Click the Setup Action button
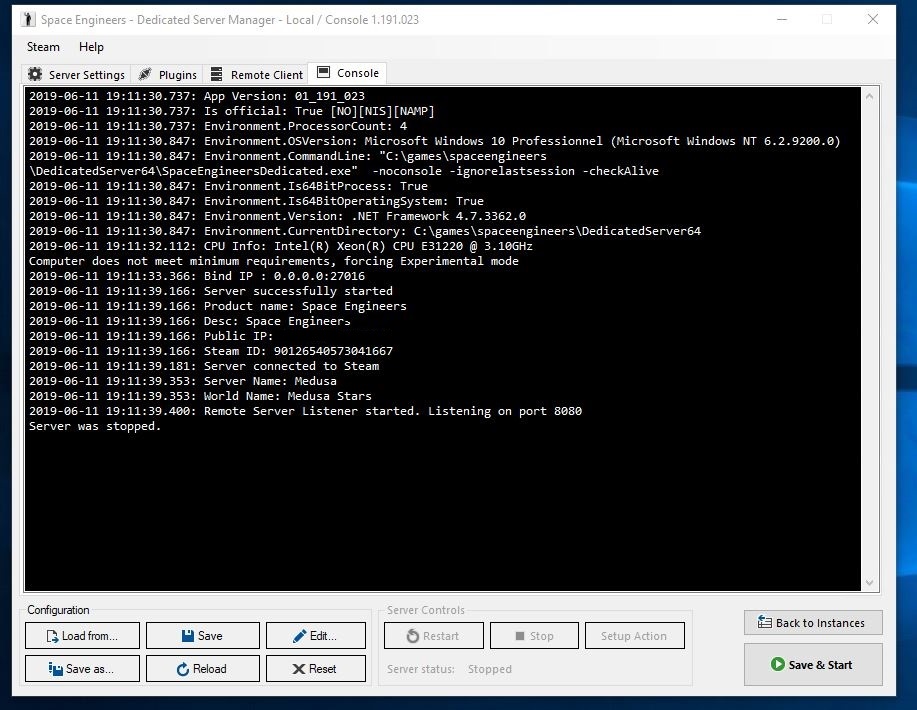 [633, 636]
